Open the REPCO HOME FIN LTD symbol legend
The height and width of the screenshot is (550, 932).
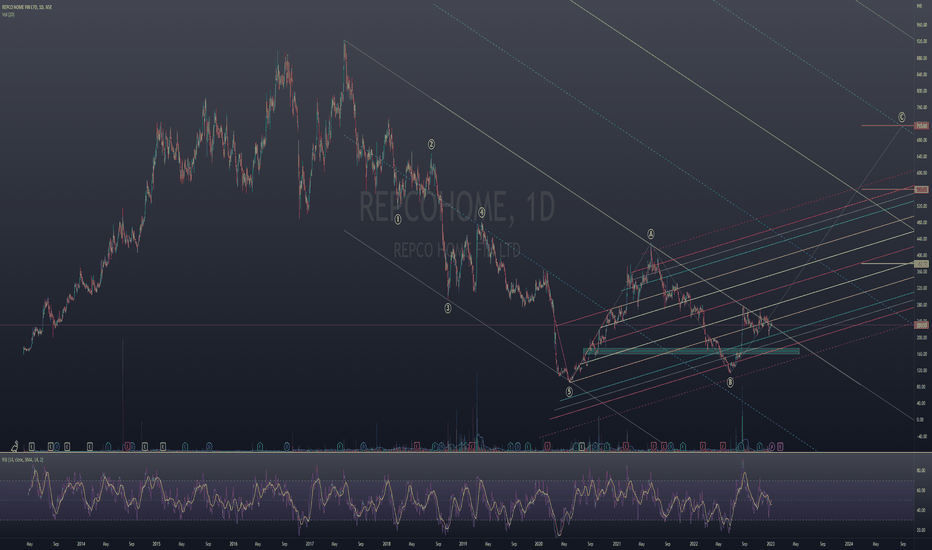(27, 6)
